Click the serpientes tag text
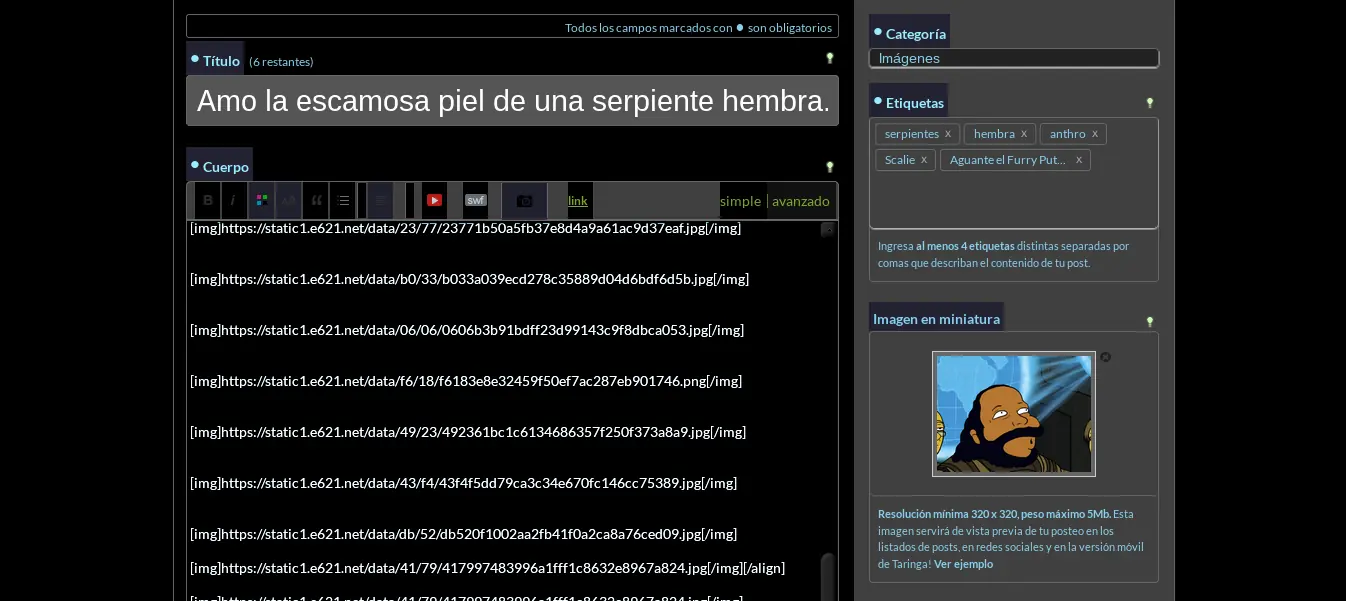This screenshot has width=1346, height=601. (x=912, y=134)
